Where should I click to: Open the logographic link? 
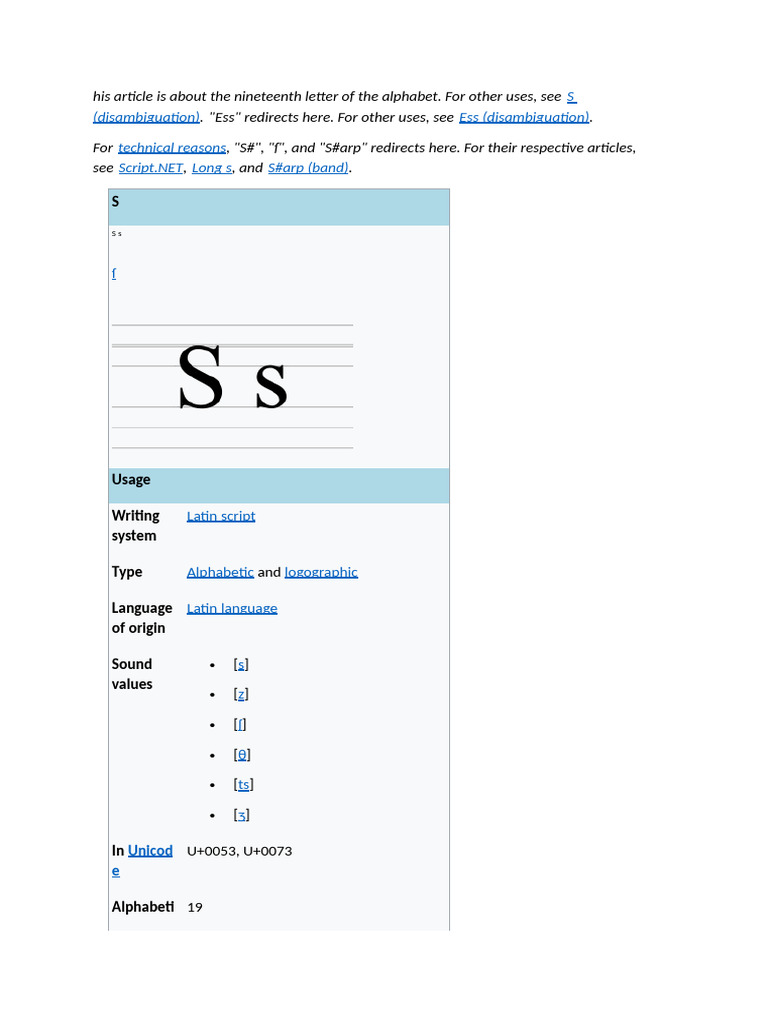coord(321,572)
